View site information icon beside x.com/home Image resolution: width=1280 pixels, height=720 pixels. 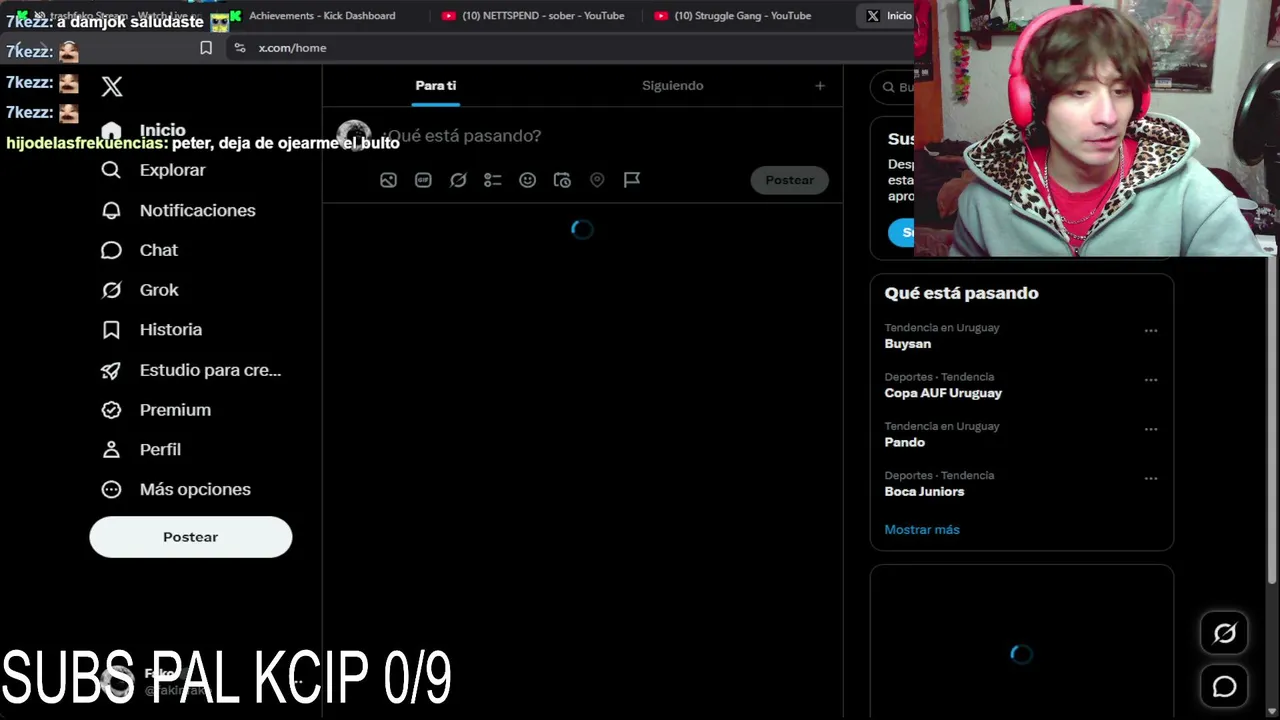coord(240,48)
